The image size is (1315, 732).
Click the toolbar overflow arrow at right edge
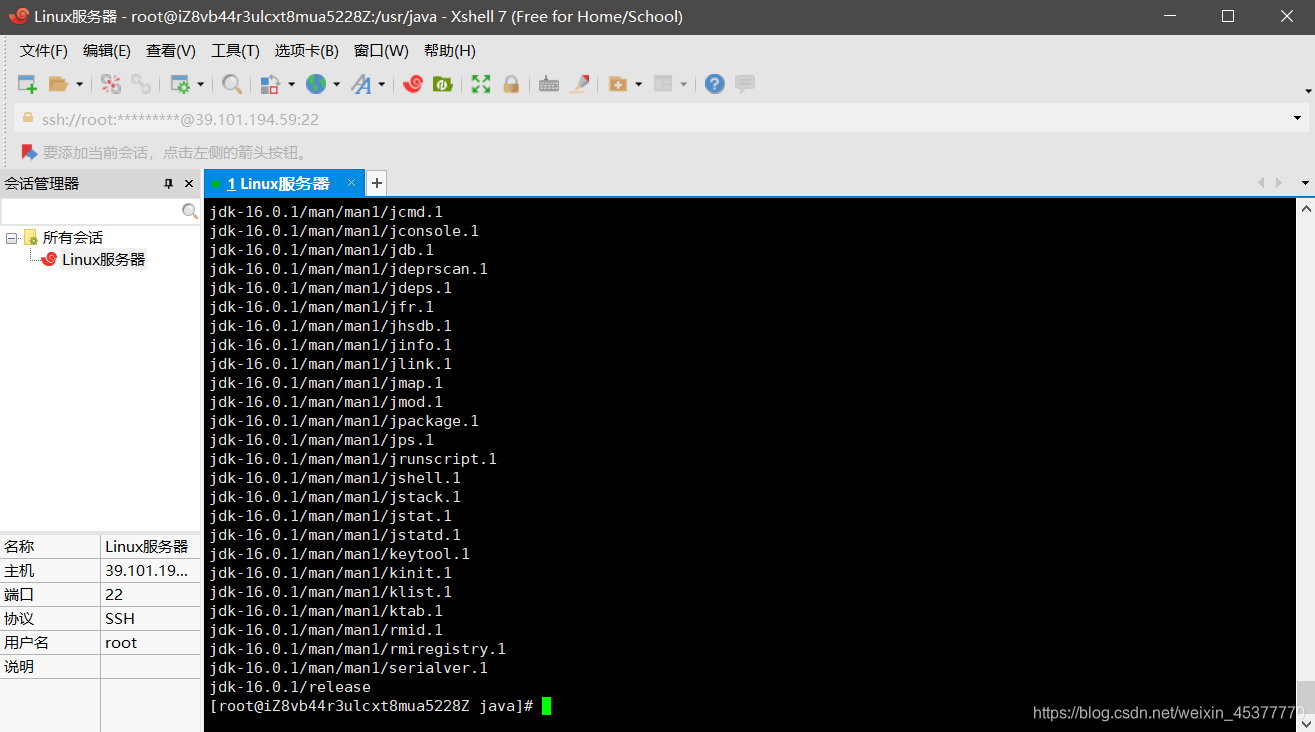pyautogui.click(x=1308, y=92)
